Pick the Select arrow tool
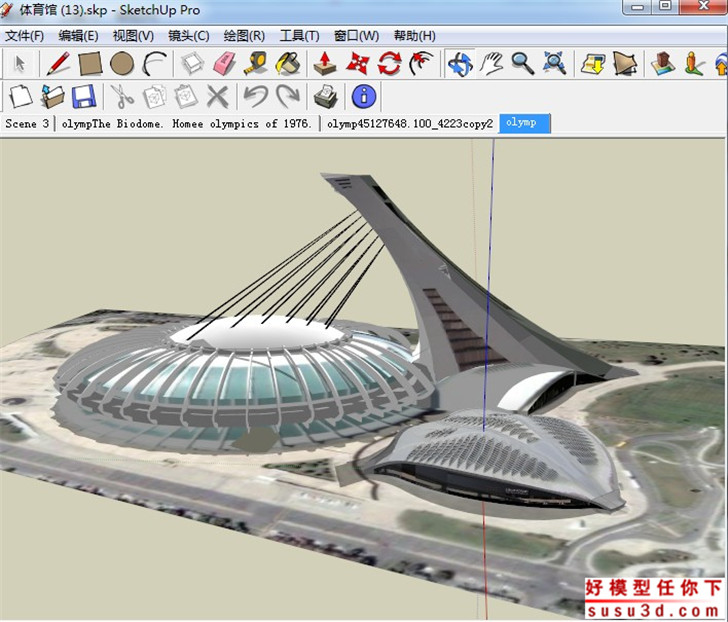728x622 pixels. click(20, 64)
